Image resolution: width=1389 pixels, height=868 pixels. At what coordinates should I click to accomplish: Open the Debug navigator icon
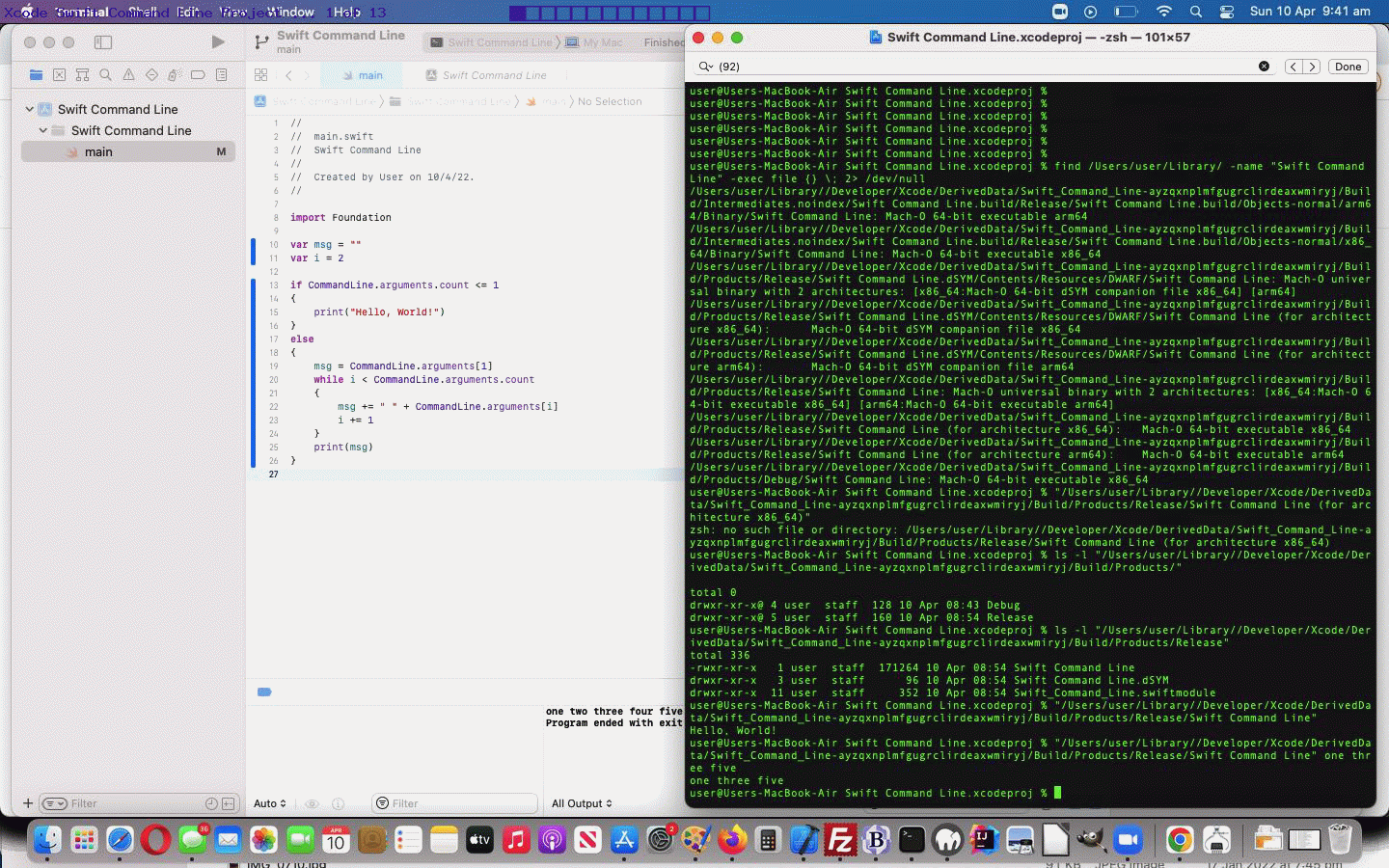[175, 74]
